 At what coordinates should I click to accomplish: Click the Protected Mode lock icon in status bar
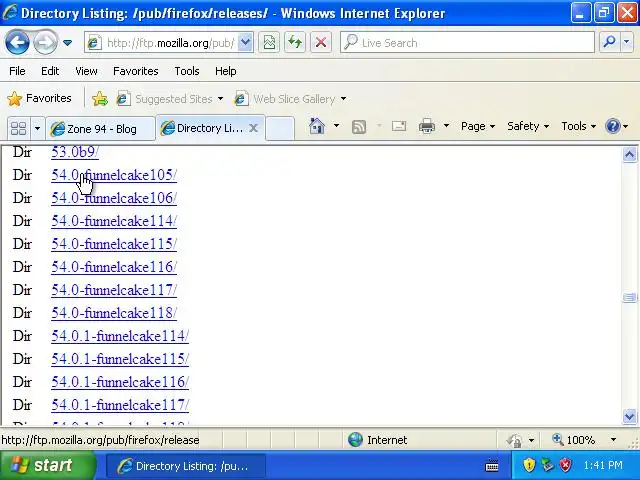pos(514,440)
